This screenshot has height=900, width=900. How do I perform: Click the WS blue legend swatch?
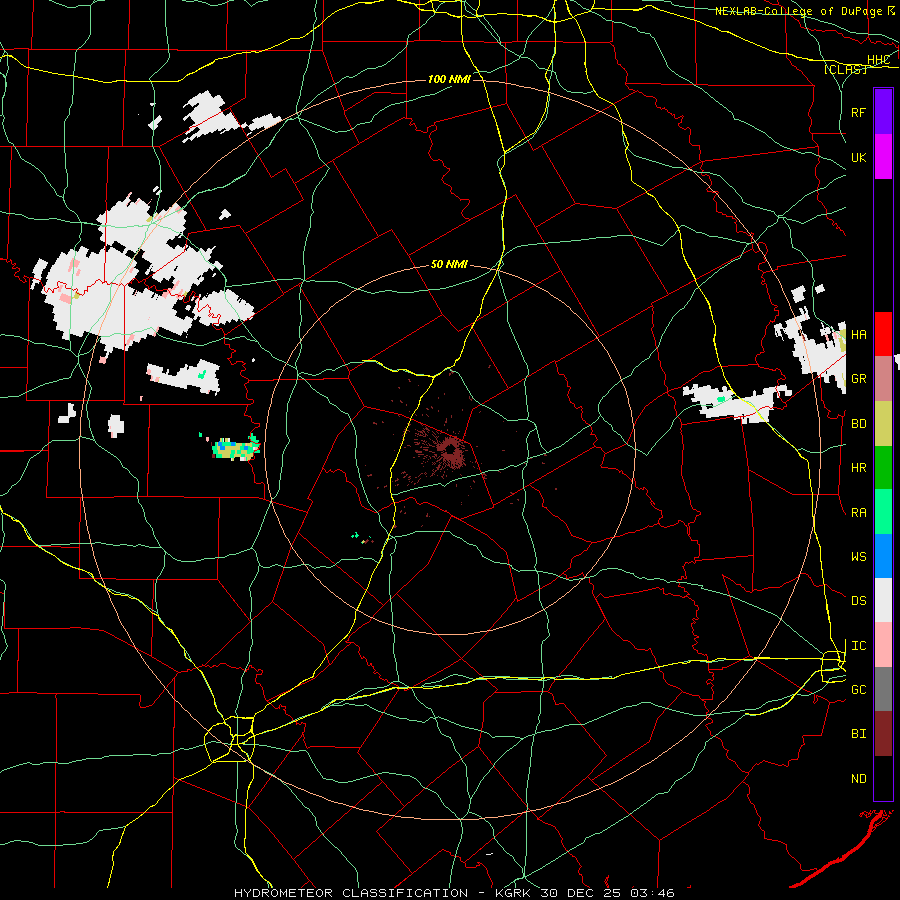pyautogui.click(x=883, y=556)
